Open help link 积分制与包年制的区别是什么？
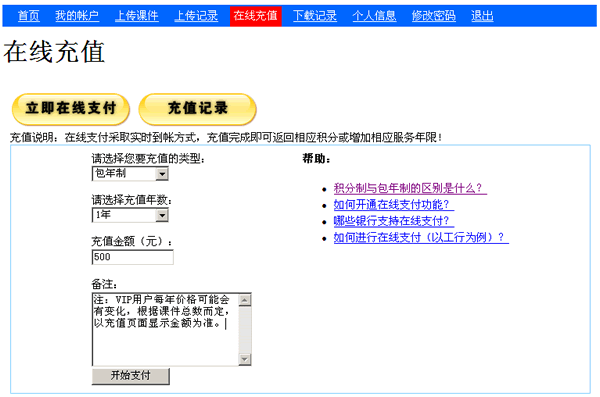 pyautogui.click(x=410, y=188)
